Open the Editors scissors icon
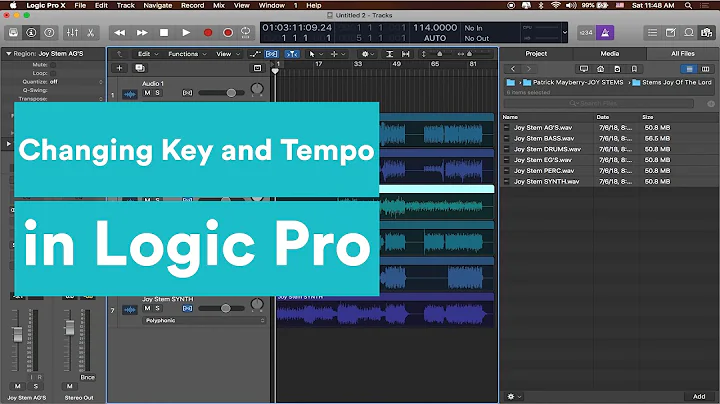 [90, 33]
